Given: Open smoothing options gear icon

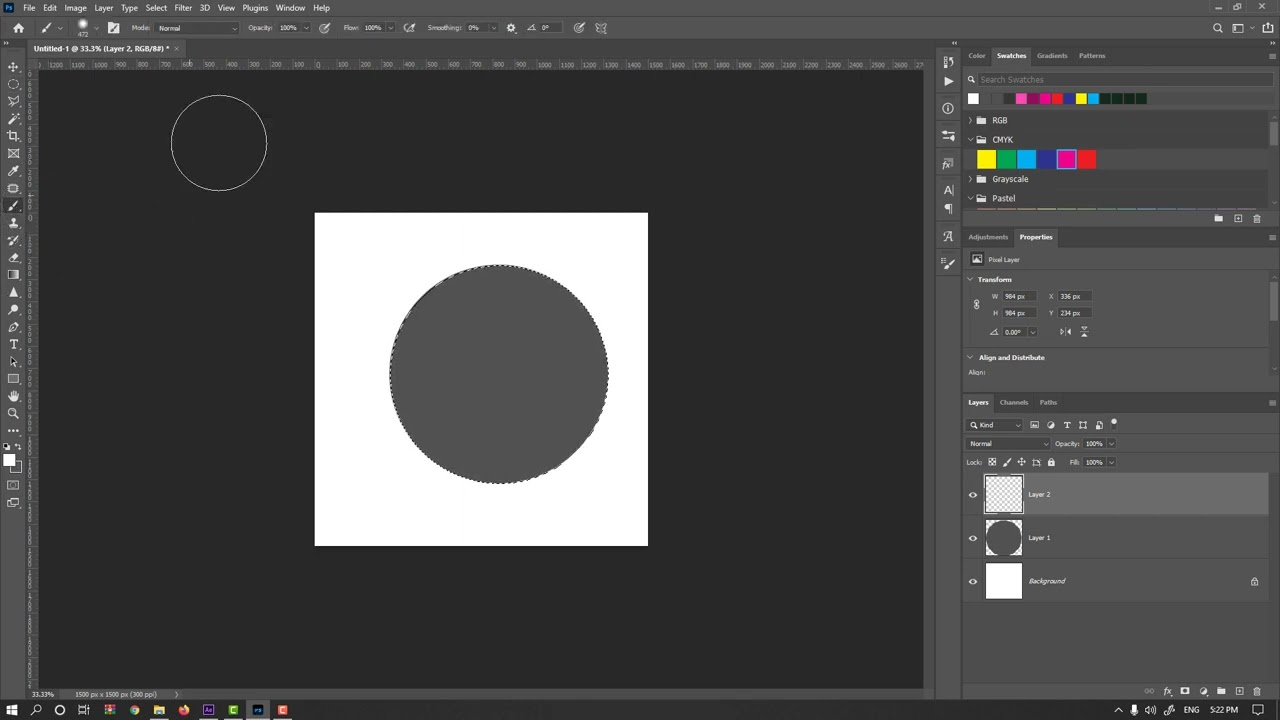Looking at the screenshot, I should (511, 28).
